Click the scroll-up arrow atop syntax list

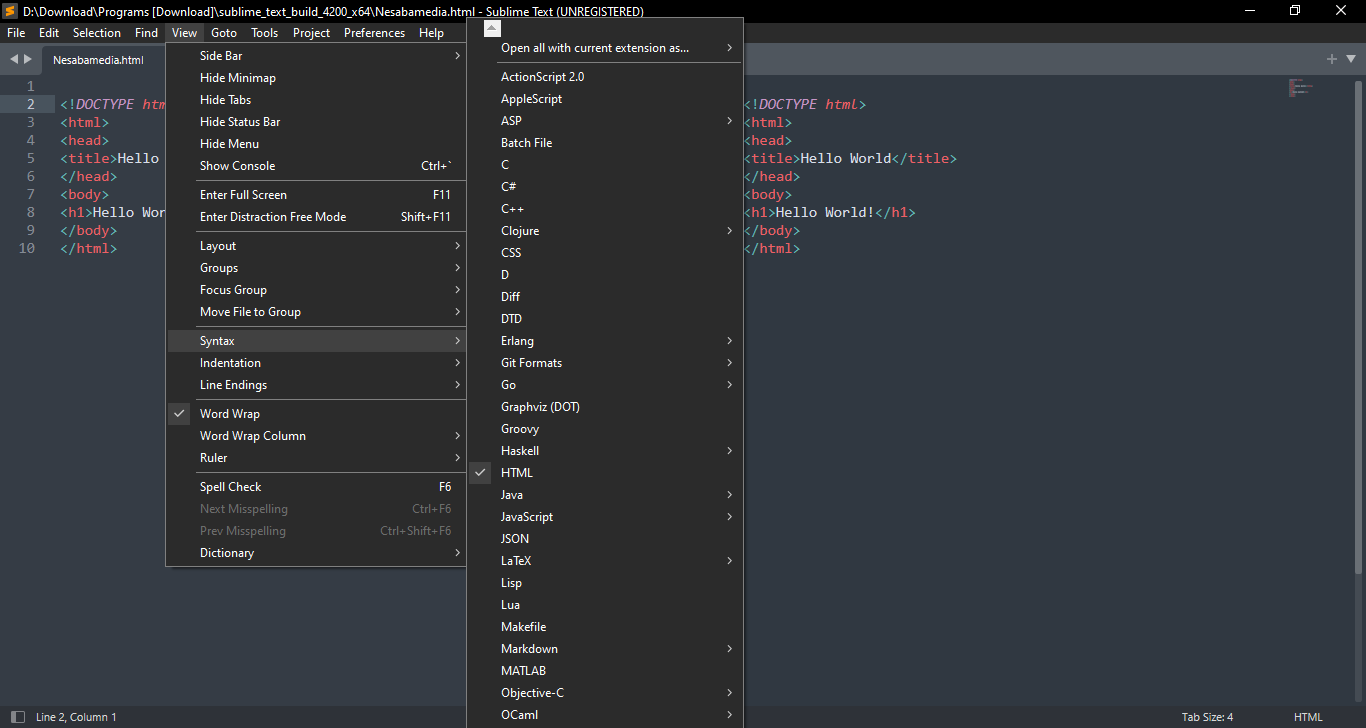coord(491,29)
